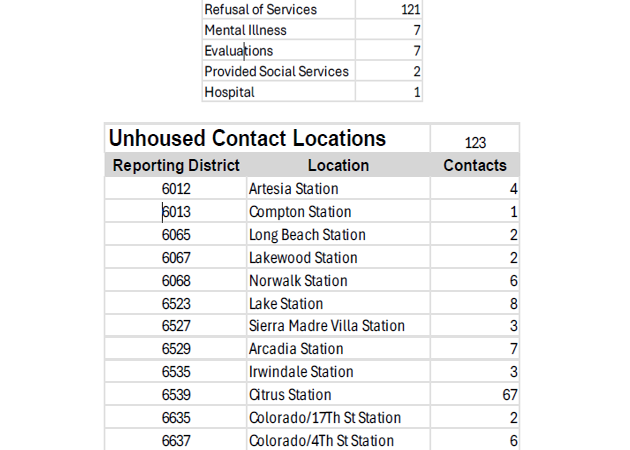Click reporting district 6013 cell
The height and width of the screenshot is (450, 630).
click(176, 212)
